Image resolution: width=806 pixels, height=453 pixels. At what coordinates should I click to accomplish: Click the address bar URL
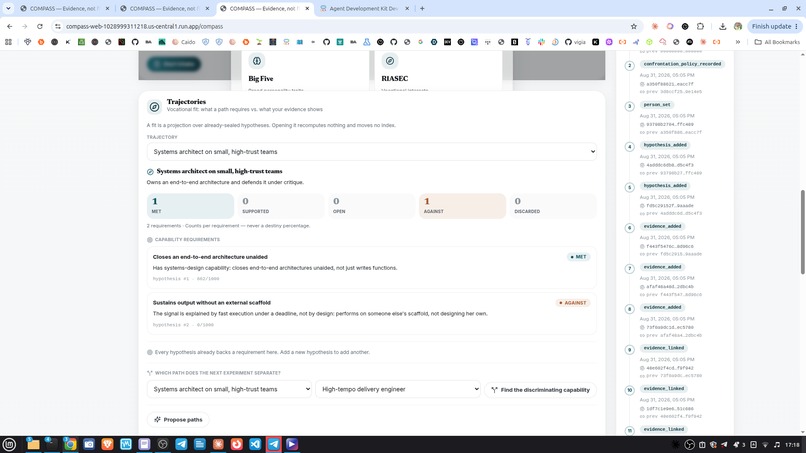click(x=144, y=26)
